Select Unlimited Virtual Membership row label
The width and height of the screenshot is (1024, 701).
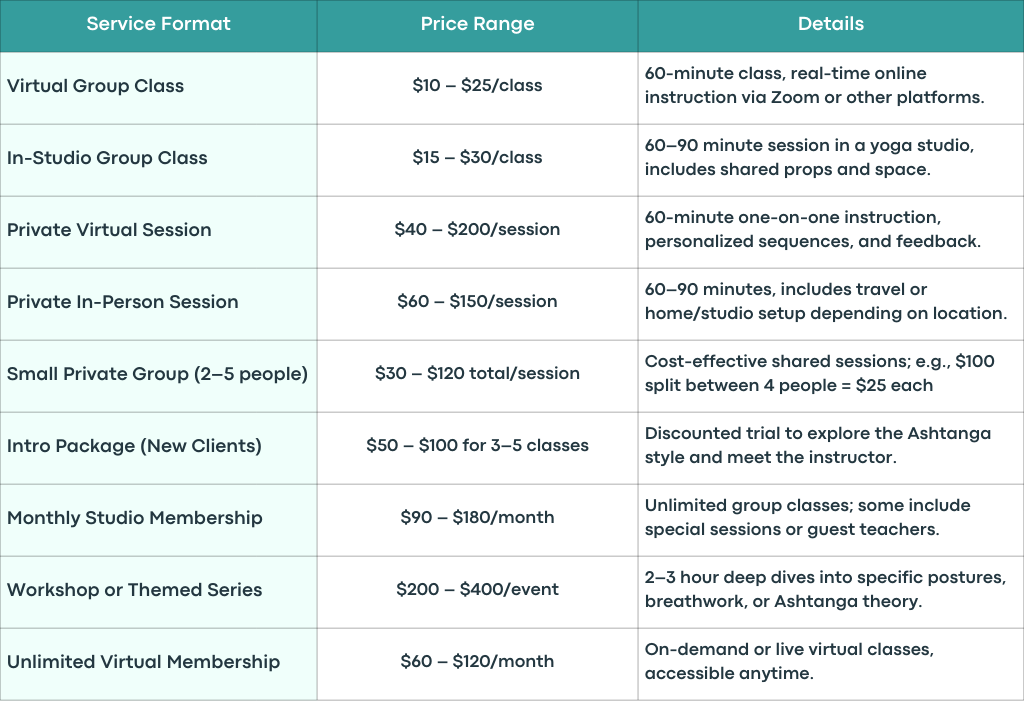(144, 661)
